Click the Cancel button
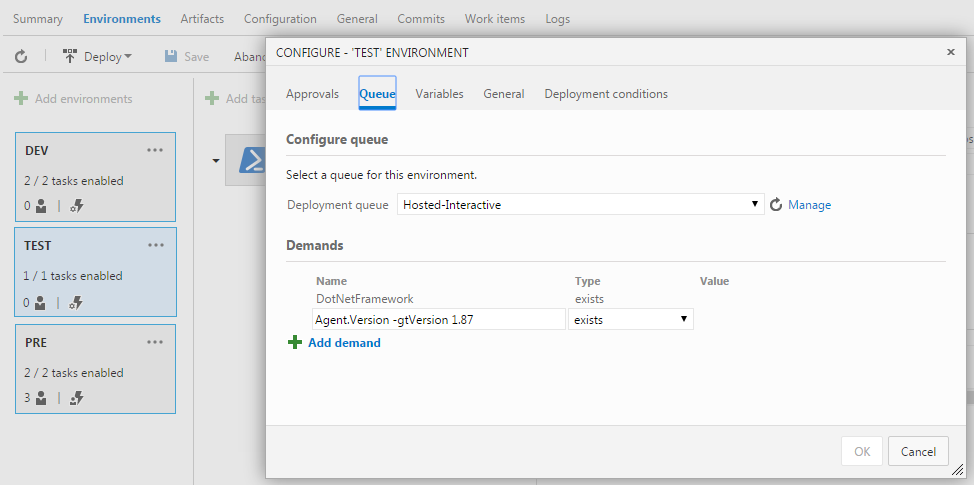974x485 pixels. point(918,451)
